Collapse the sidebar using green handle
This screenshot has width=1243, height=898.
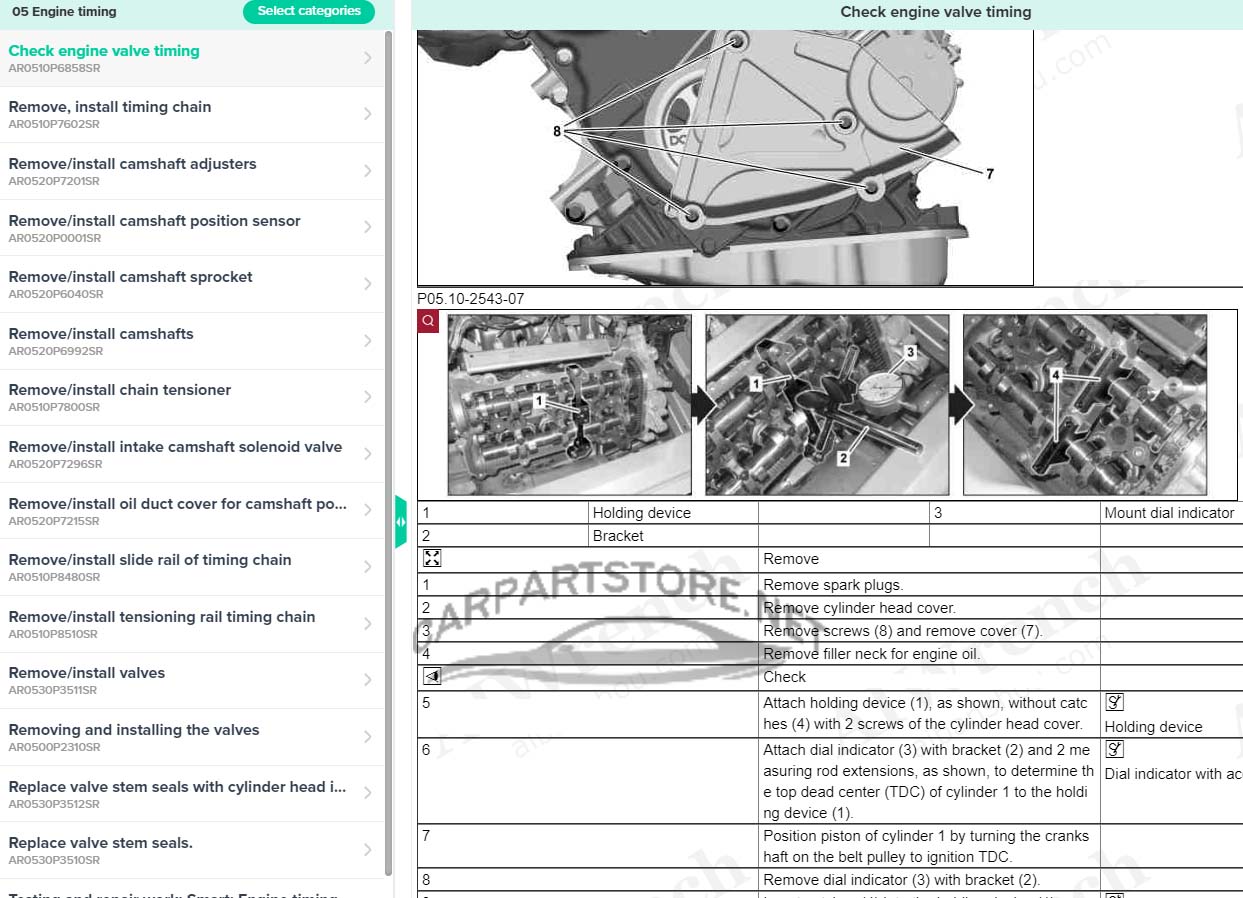[x=401, y=521]
